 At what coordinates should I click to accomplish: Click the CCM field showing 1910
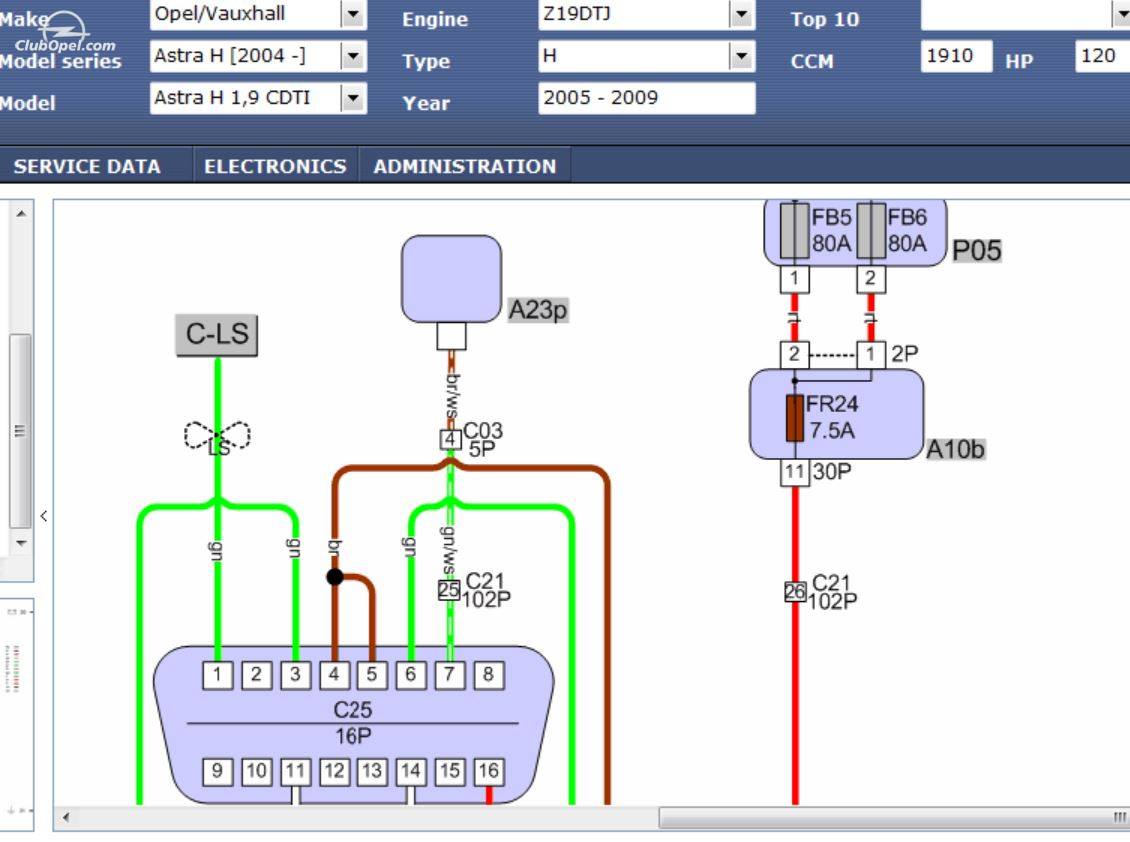pyautogui.click(x=956, y=56)
